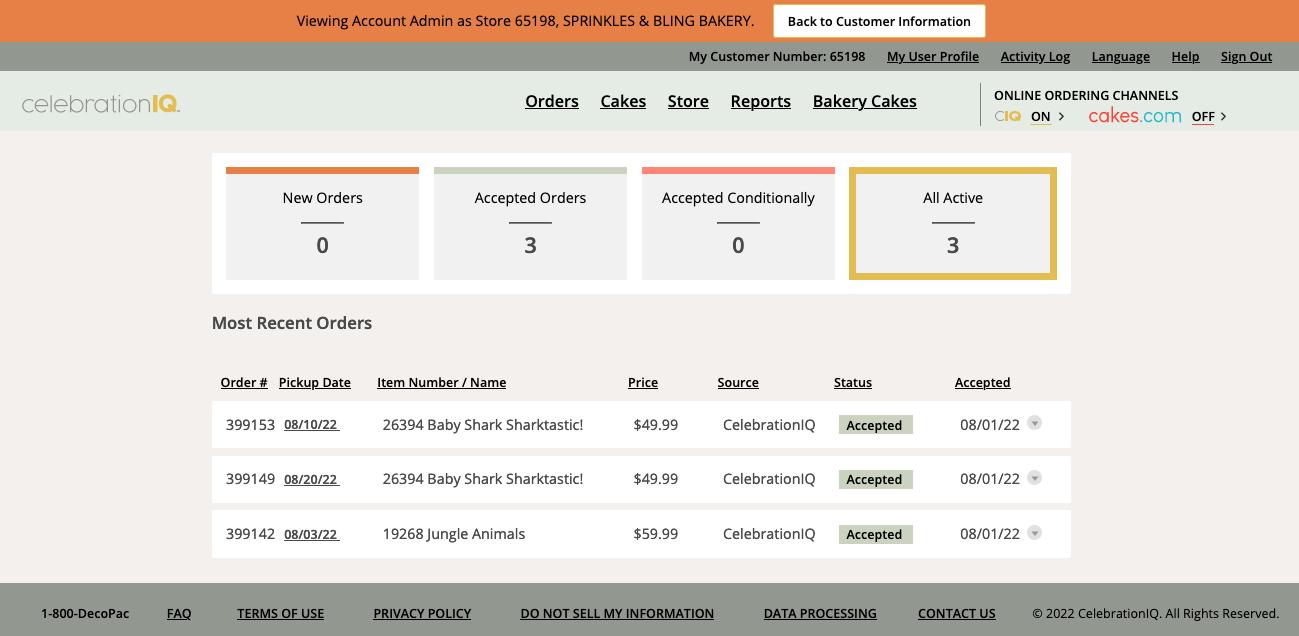
Task: Open the Activity Log link
Action: pyautogui.click(x=1035, y=56)
